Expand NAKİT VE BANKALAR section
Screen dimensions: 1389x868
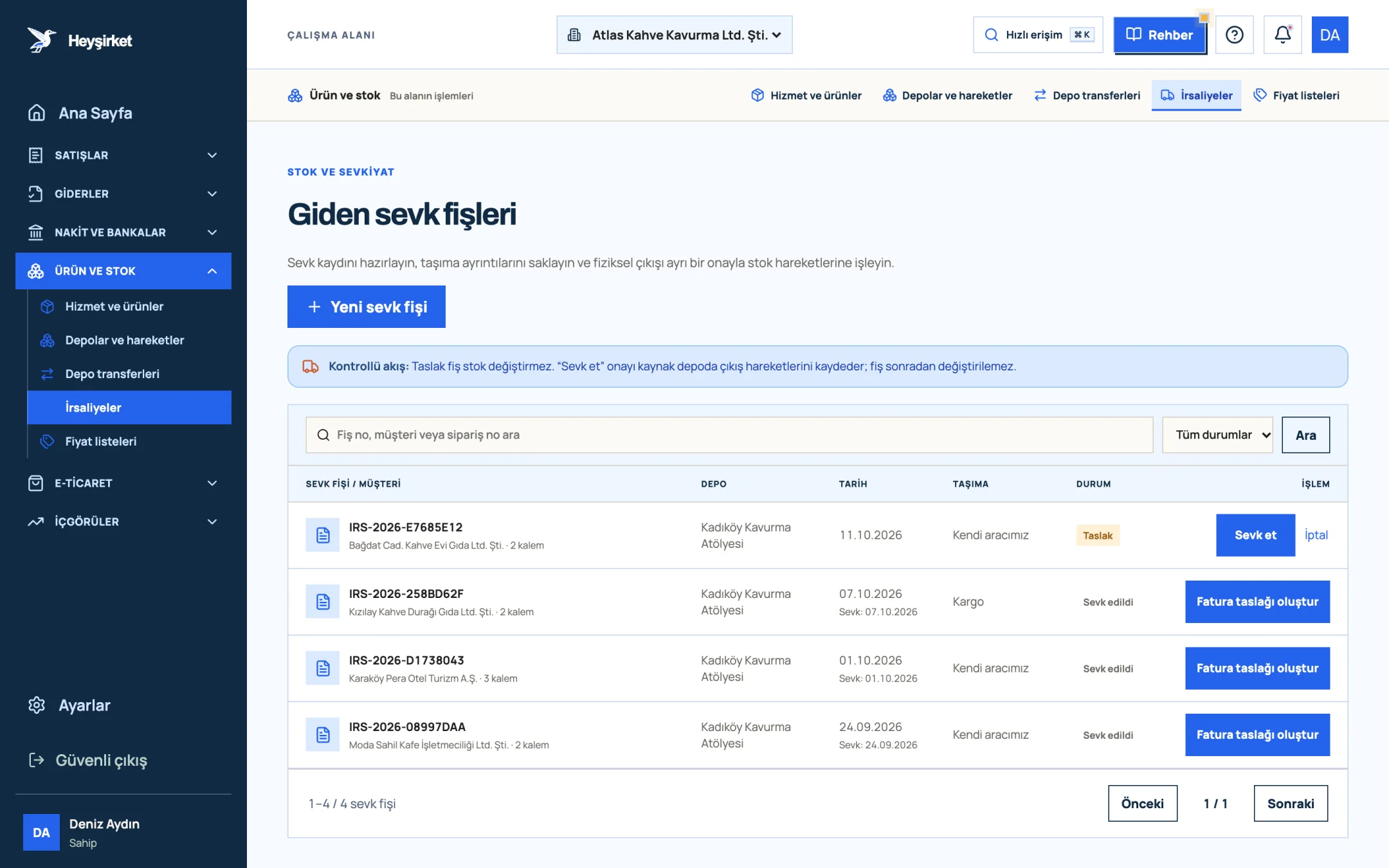[123, 232]
